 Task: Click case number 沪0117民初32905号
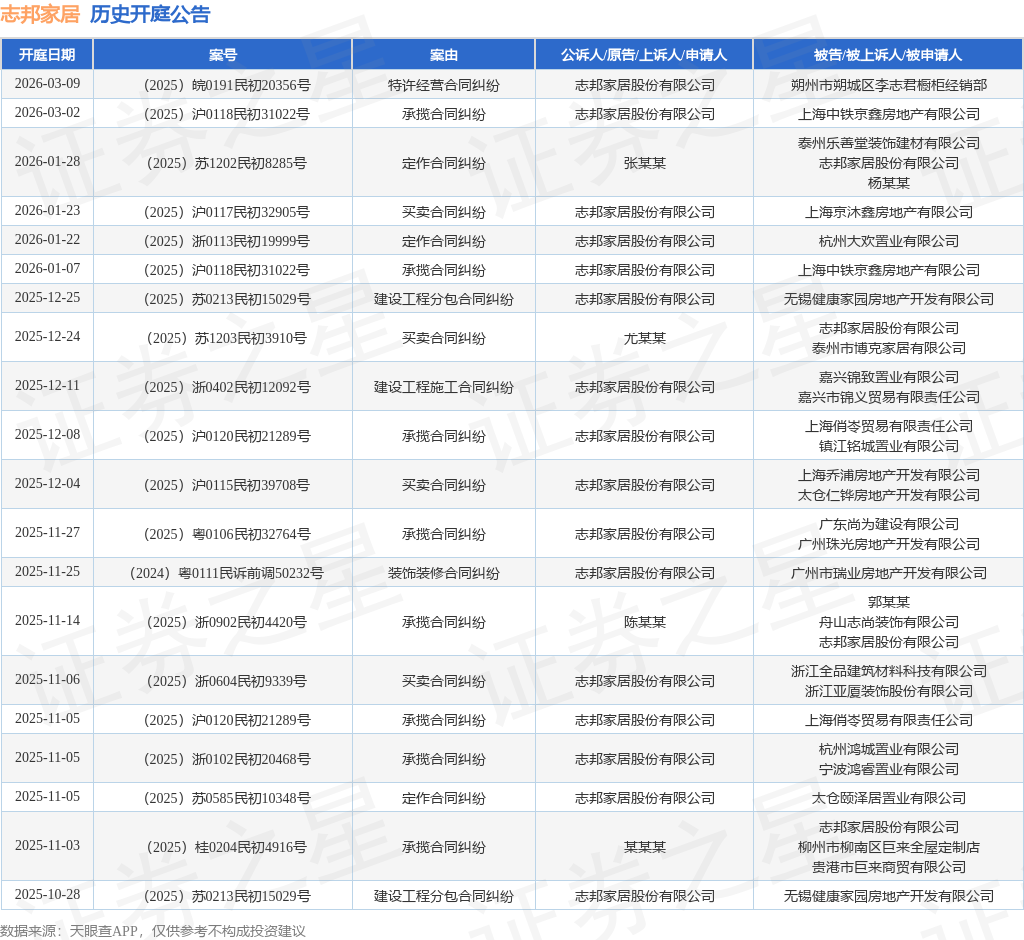pos(227,212)
